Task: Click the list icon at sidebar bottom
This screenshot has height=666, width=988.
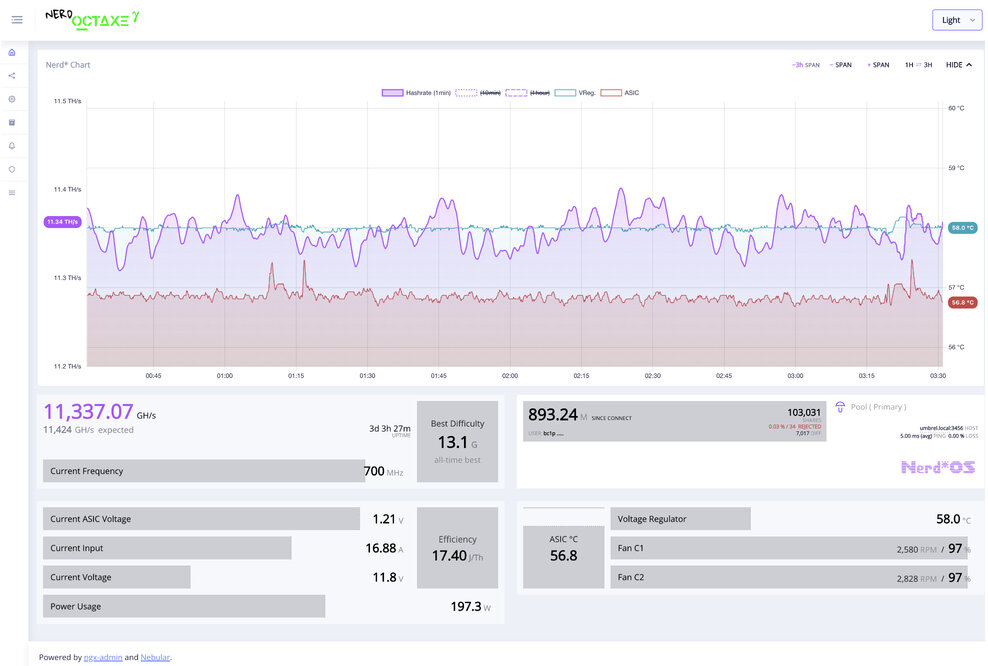Action: click(x=11, y=192)
